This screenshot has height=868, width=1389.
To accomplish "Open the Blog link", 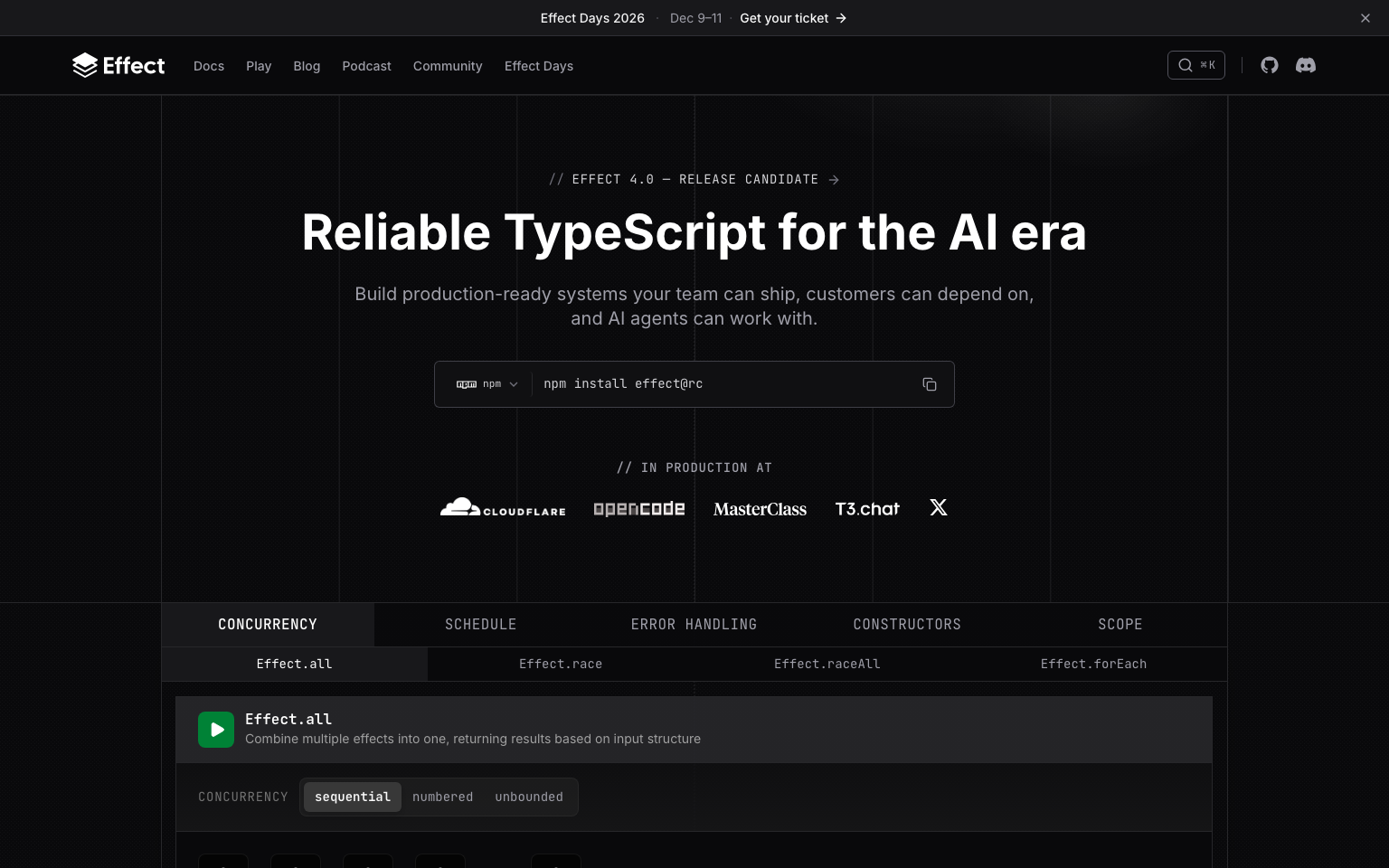I will coord(307,66).
